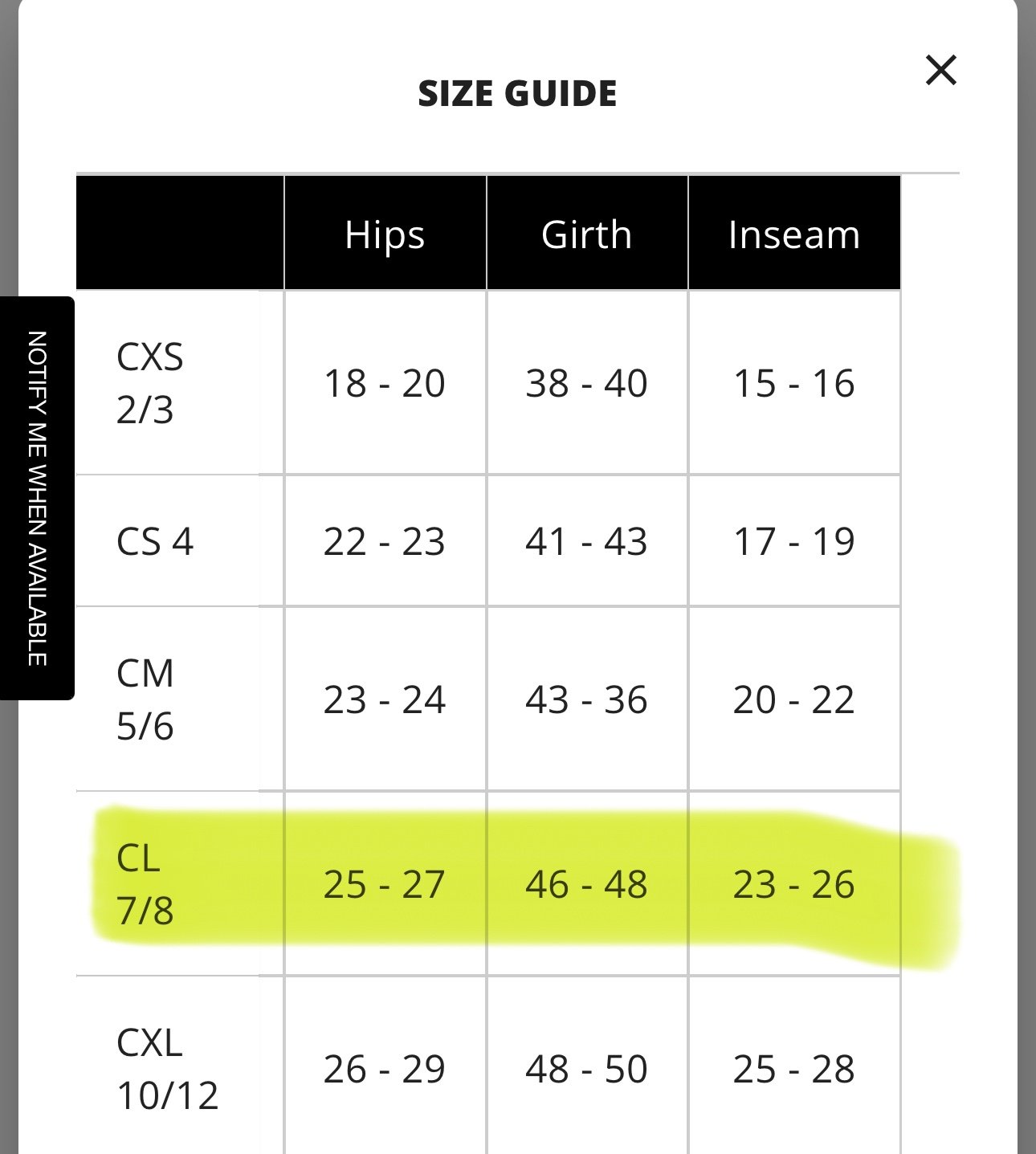Screen dimensions: 1036x1154
Task: Click the 38 - 40 girth cell
Action: [x=586, y=383]
